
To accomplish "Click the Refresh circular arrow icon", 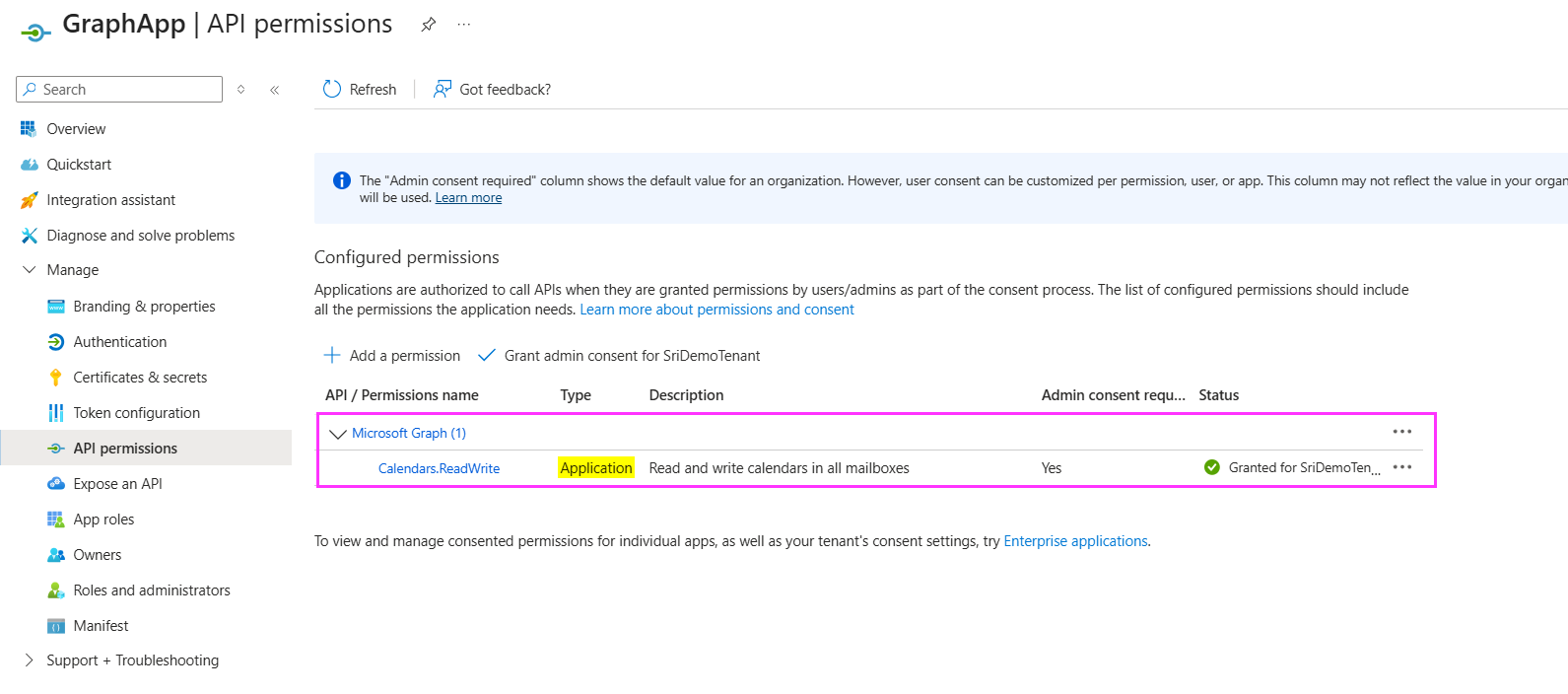I will [x=332, y=89].
